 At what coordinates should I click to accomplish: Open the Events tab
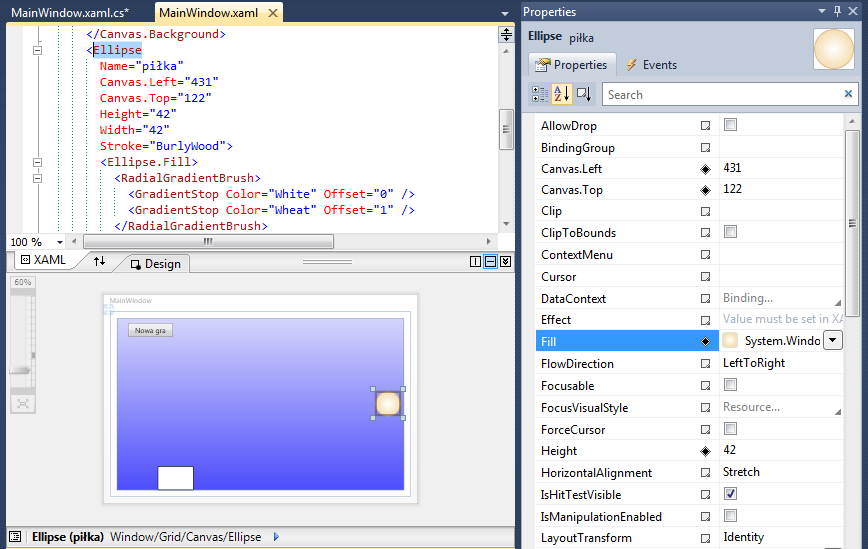pos(652,65)
